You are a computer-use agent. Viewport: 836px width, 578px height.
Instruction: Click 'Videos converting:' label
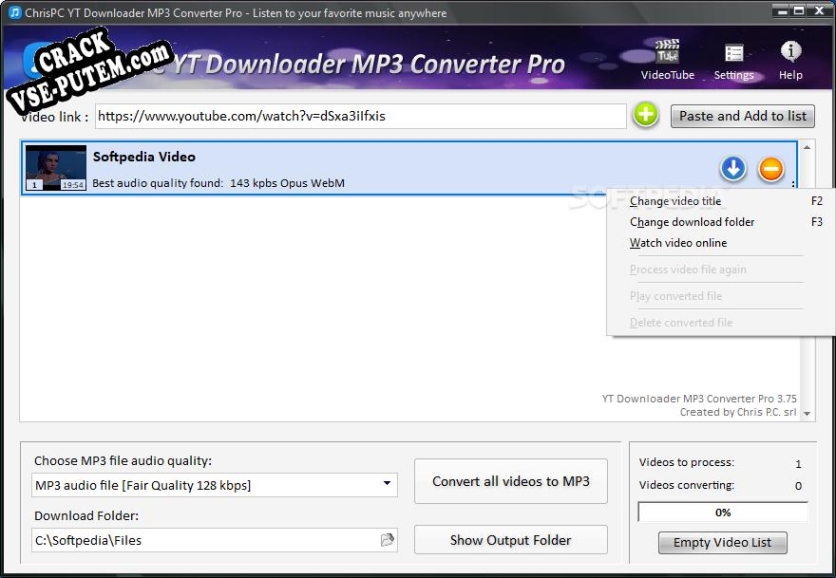(x=687, y=485)
